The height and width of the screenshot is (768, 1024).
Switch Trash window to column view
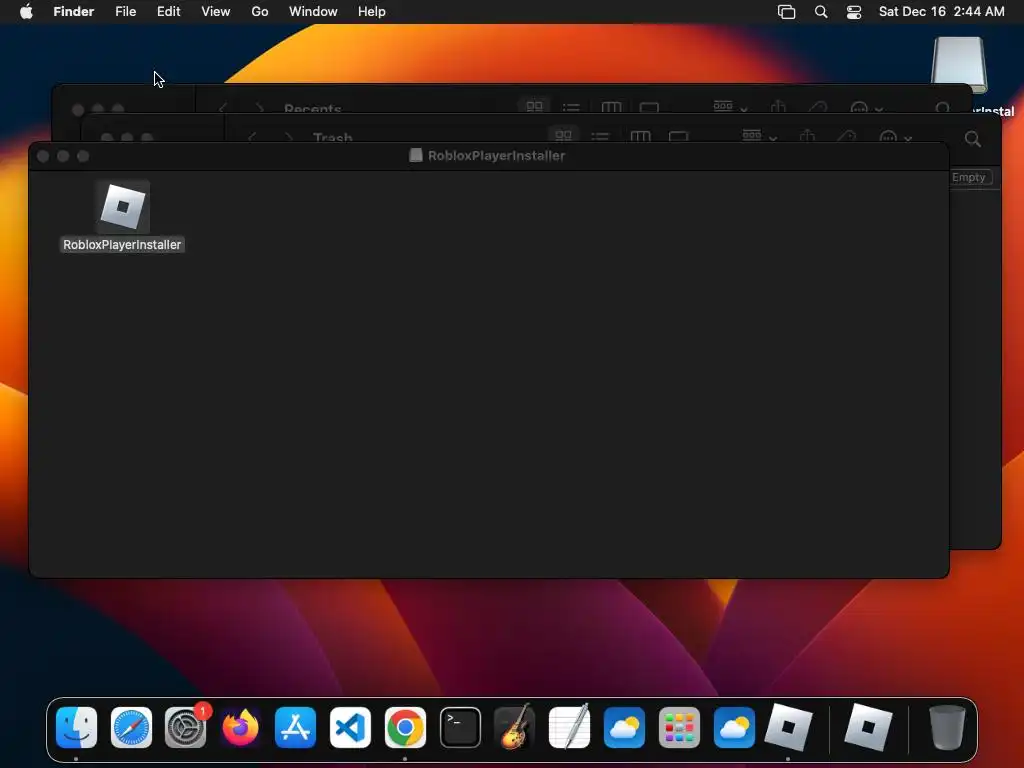[640, 136]
